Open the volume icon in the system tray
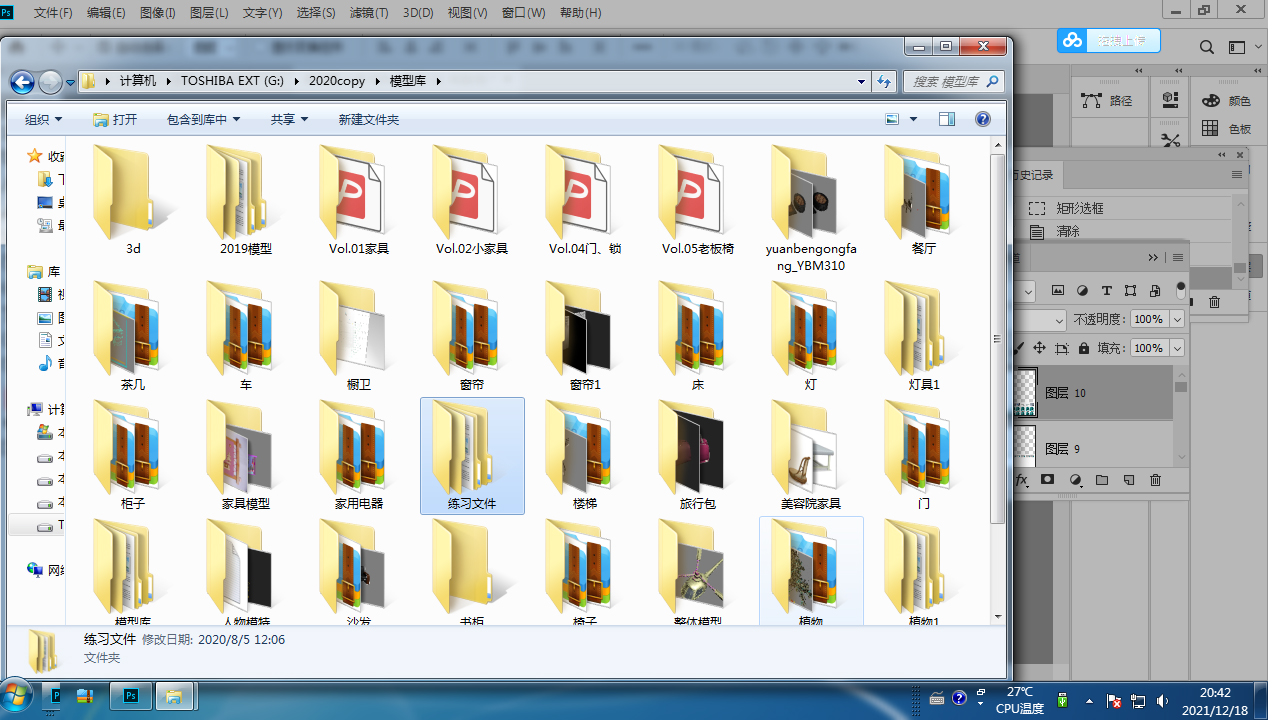Screen dimensions: 1280x720 click(x=1160, y=700)
